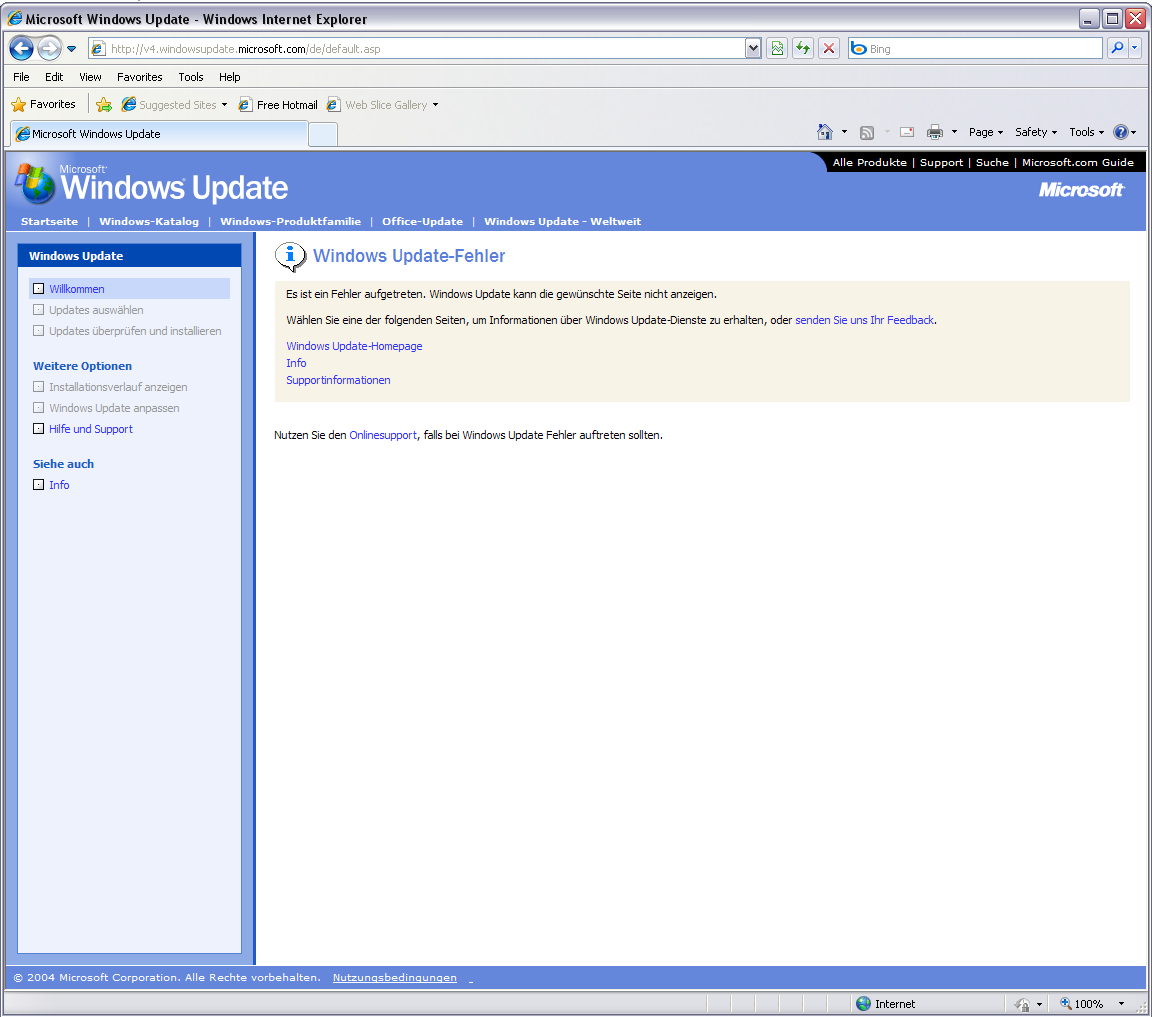The width and height of the screenshot is (1152, 1017).
Task: Open the address bar URL dropdown
Action: pos(752,48)
